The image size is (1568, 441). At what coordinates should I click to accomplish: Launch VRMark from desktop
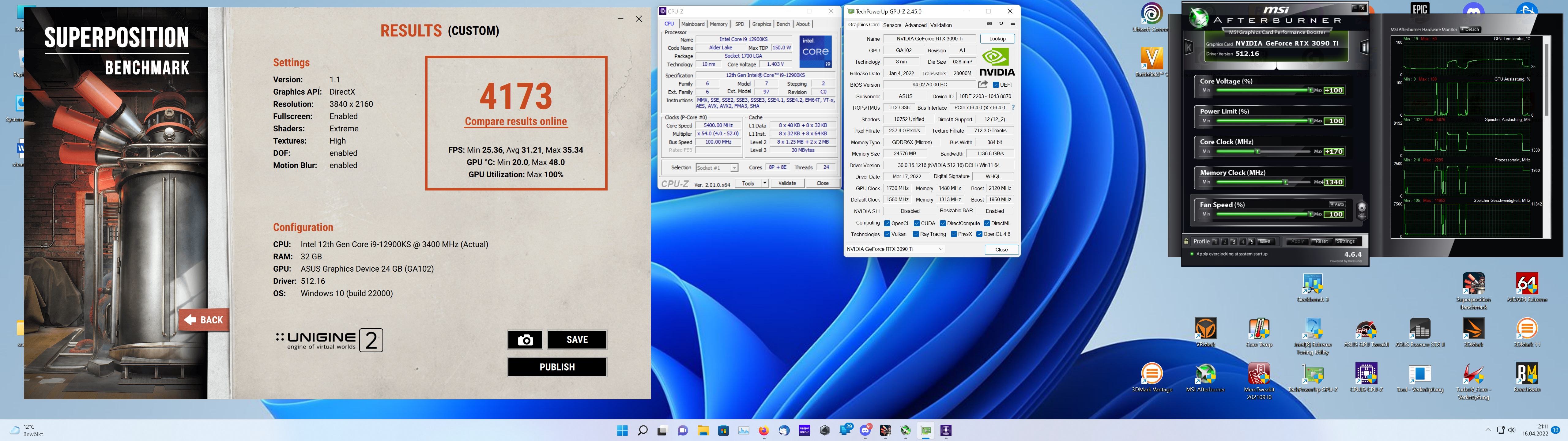(1205, 333)
